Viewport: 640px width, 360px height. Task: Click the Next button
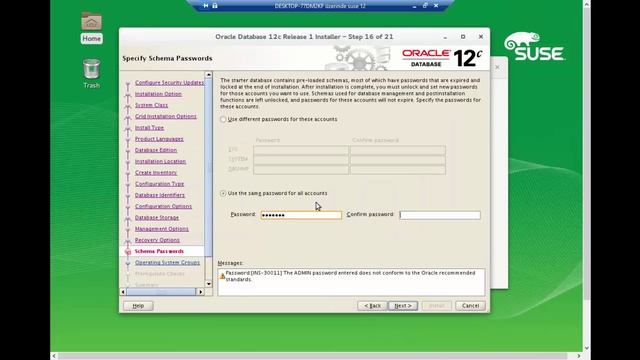pos(403,306)
